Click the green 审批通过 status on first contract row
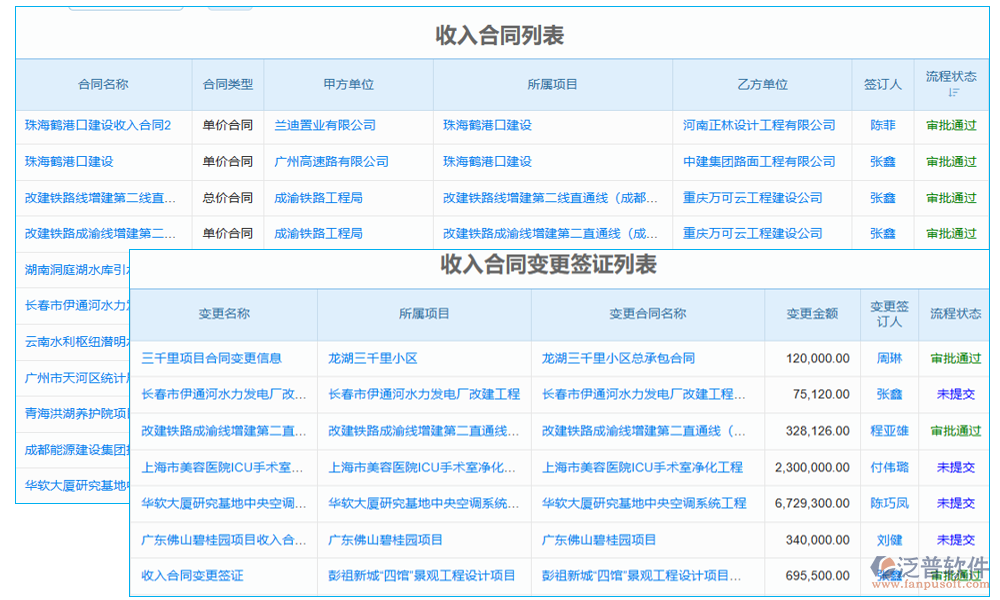 951,125
